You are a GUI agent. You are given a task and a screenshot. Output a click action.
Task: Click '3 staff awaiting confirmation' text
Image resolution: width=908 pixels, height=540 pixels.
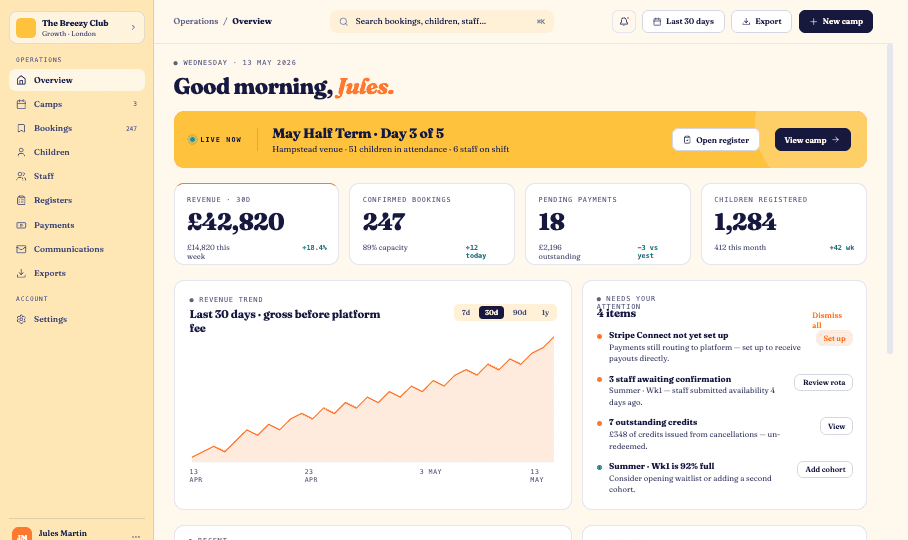[669, 379]
